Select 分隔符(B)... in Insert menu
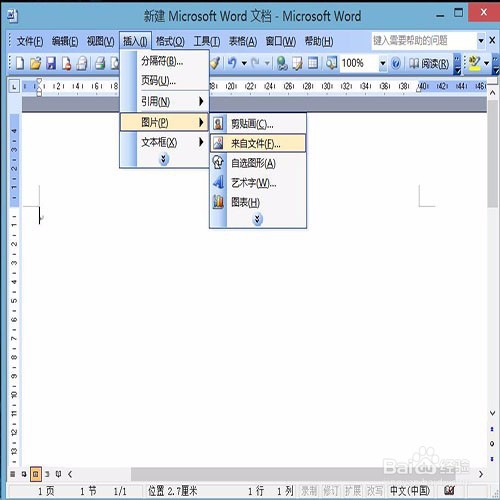Viewport: 500px width, 500px height. point(164,61)
